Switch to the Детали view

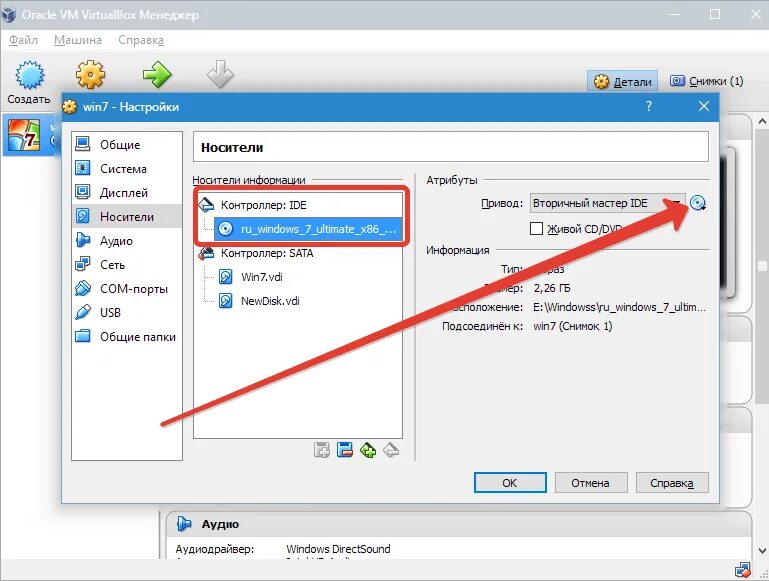[622, 81]
